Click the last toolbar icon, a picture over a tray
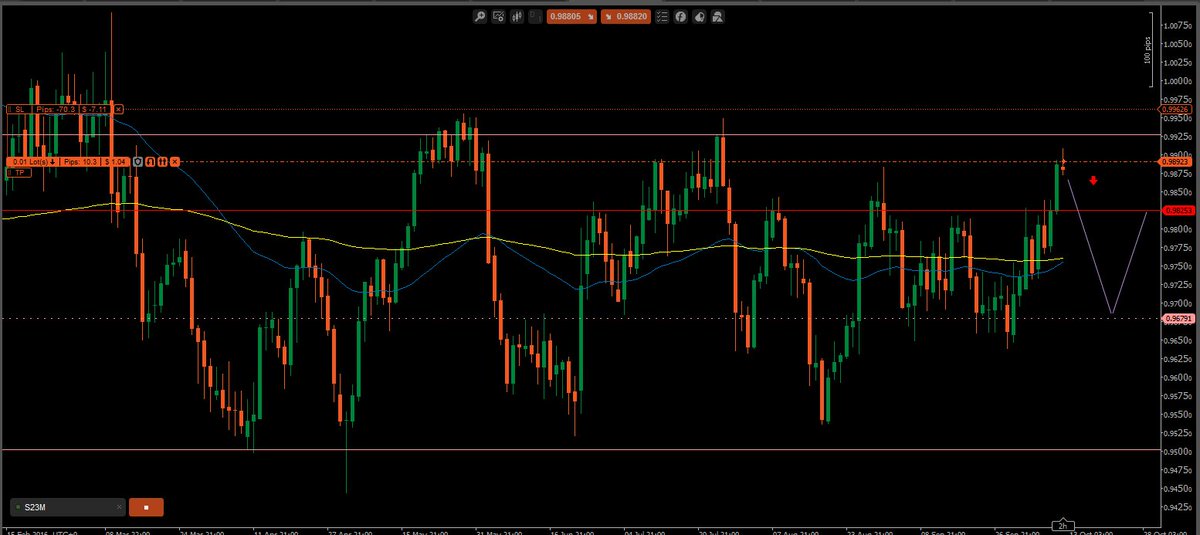The width and height of the screenshot is (1200, 535). pos(717,17)
